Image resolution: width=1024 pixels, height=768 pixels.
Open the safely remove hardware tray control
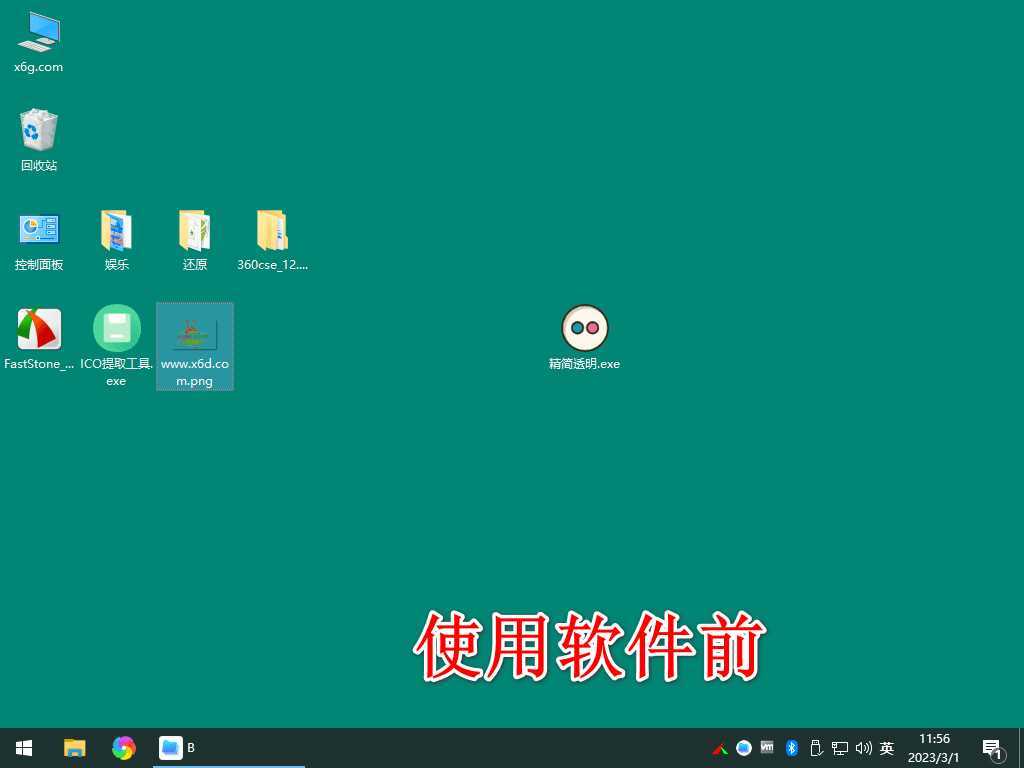(815, 747)
